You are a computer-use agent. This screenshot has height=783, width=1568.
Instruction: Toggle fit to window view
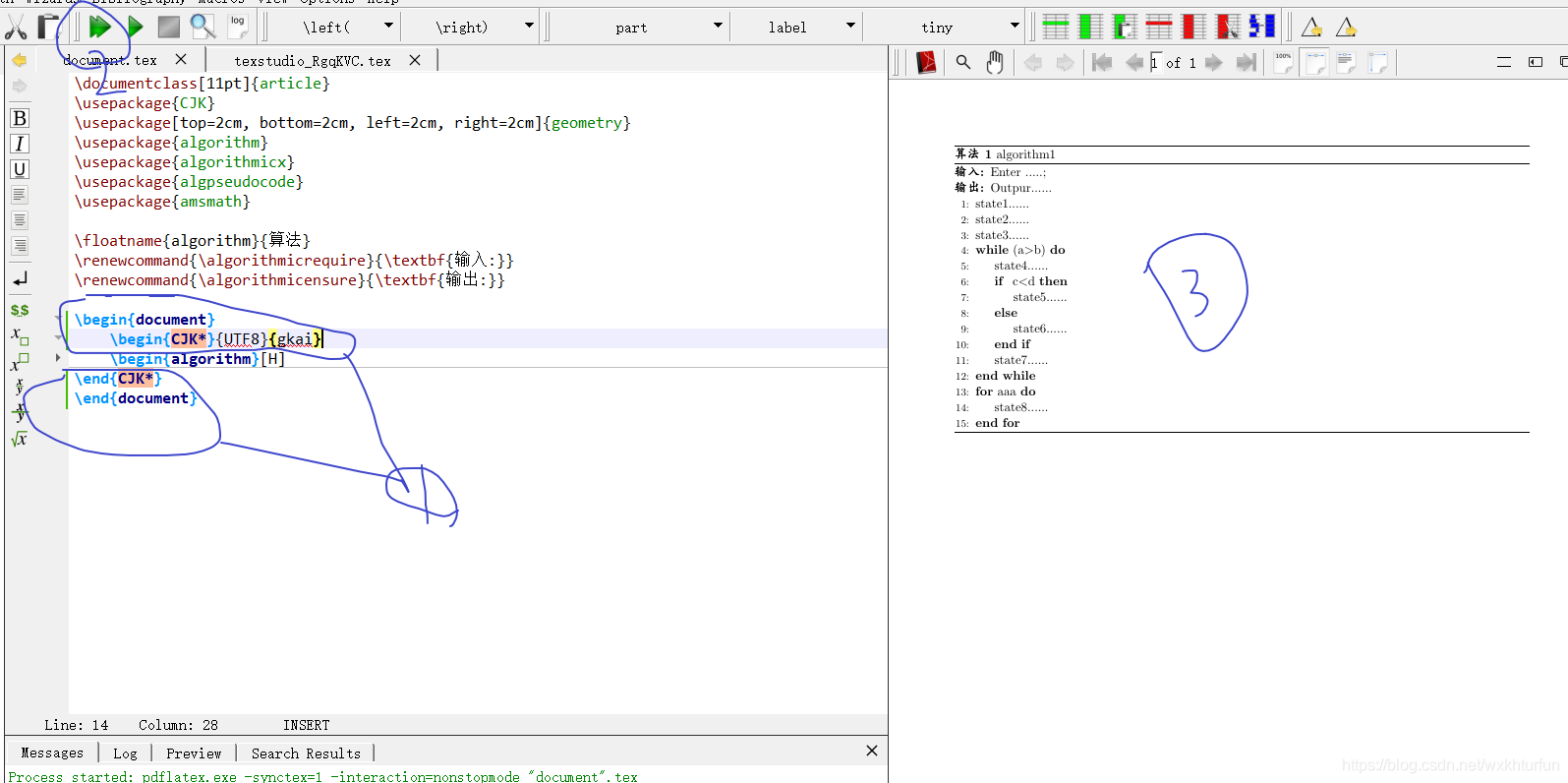(x=1377, y=63)
